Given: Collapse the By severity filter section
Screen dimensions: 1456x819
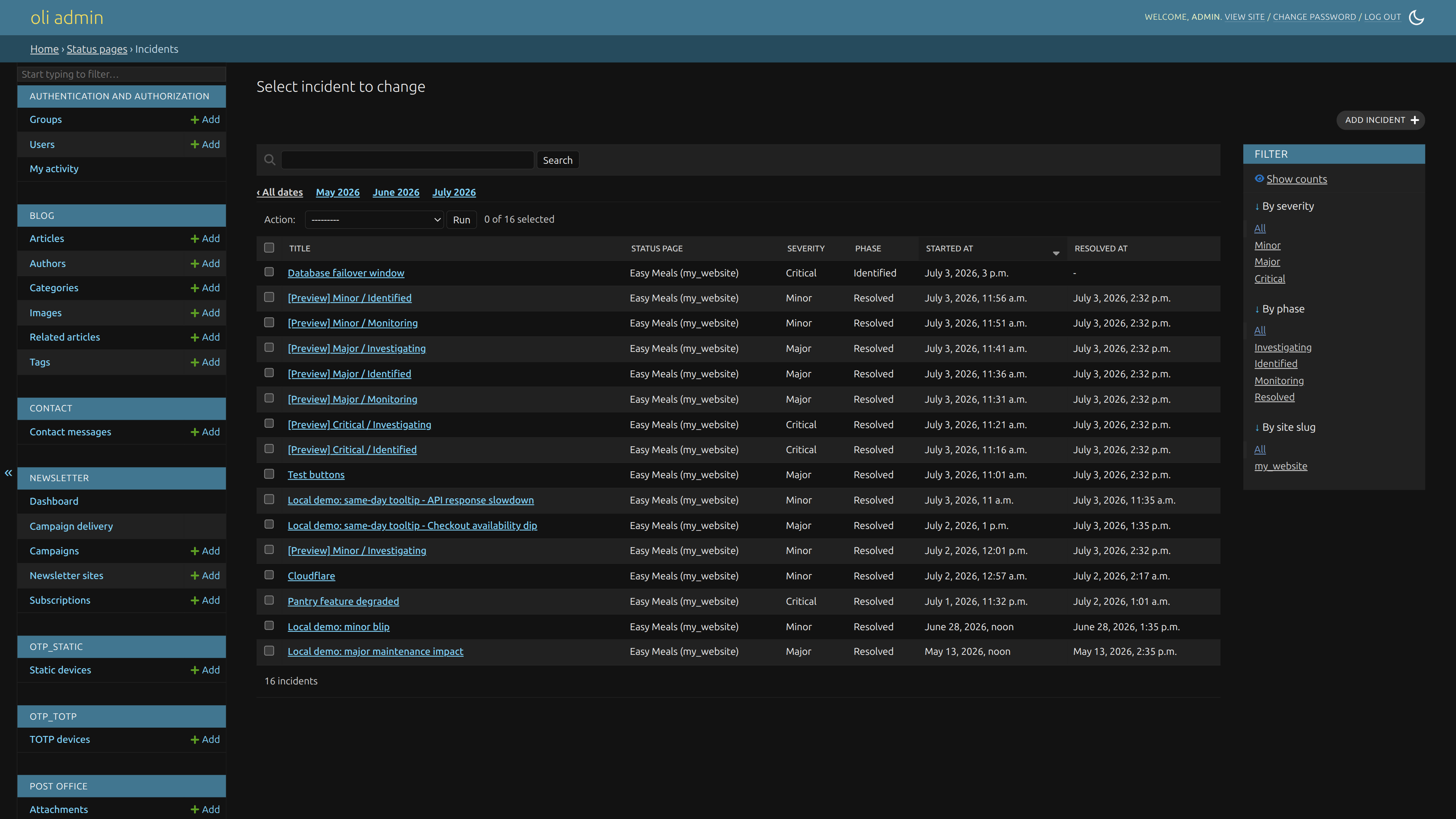Looking at the screenshot, I should [x=1284, y=206].
